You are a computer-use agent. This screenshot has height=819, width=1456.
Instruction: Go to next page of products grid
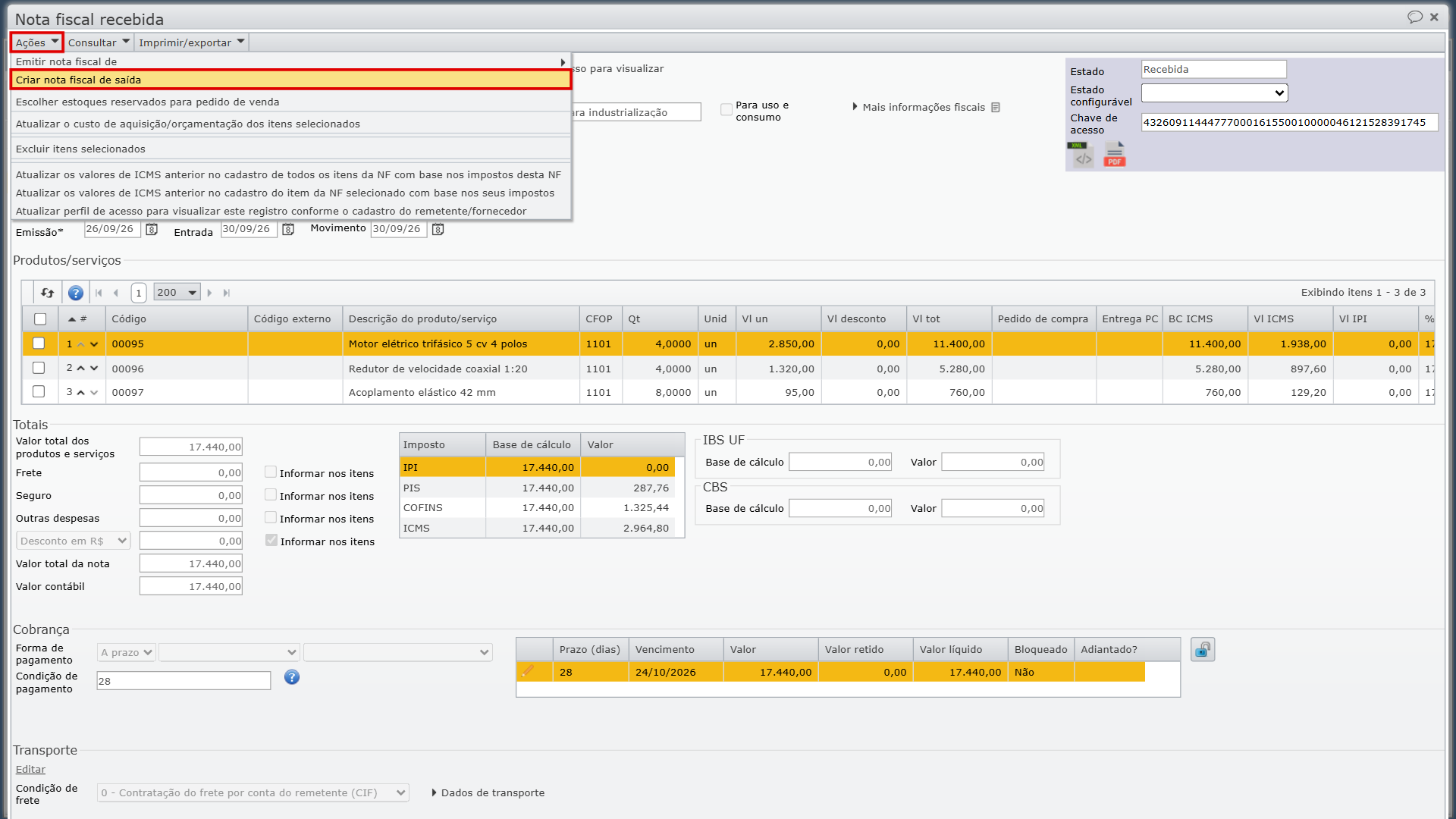[x=209, y=293]
